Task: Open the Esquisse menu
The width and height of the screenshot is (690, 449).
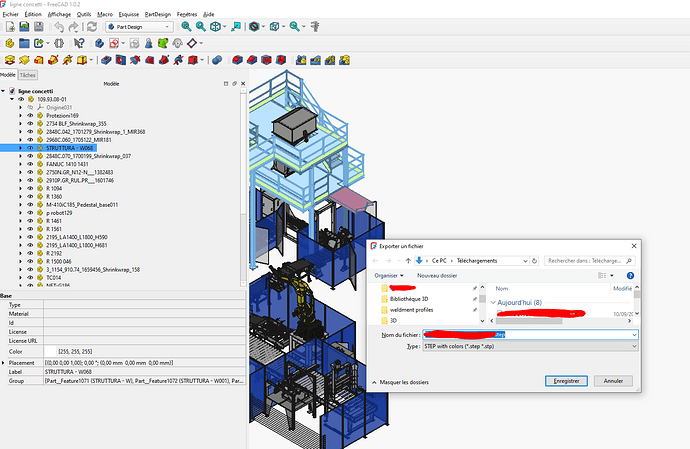Action: click(x=129, y=15)
